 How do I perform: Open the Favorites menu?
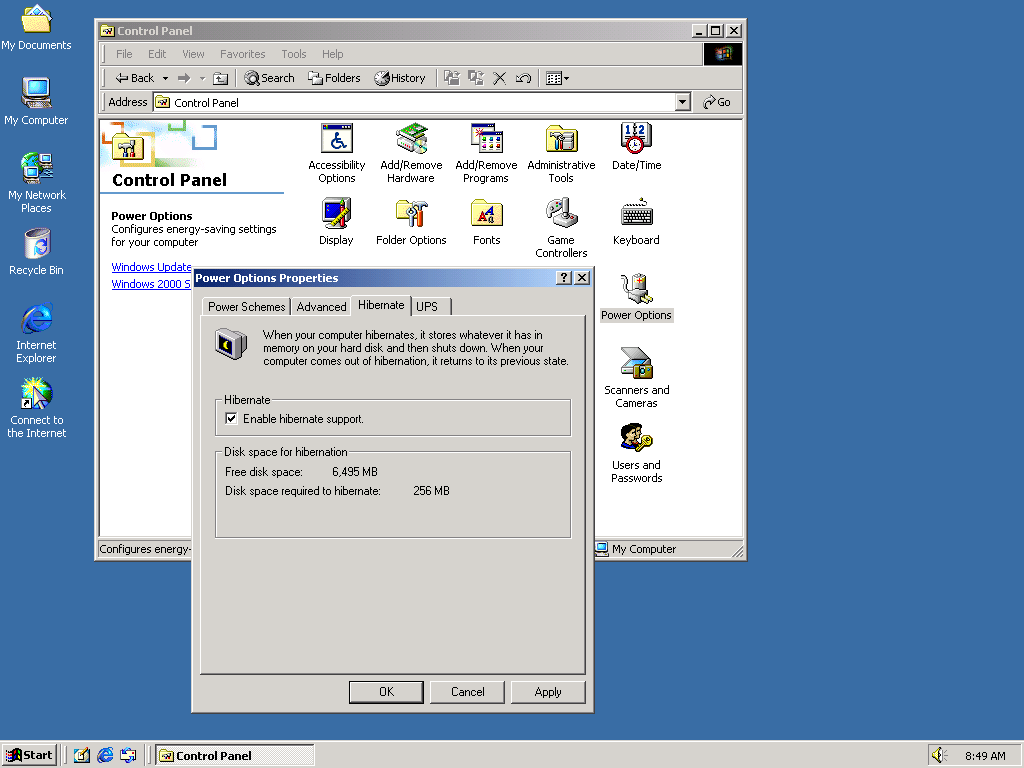243,54
